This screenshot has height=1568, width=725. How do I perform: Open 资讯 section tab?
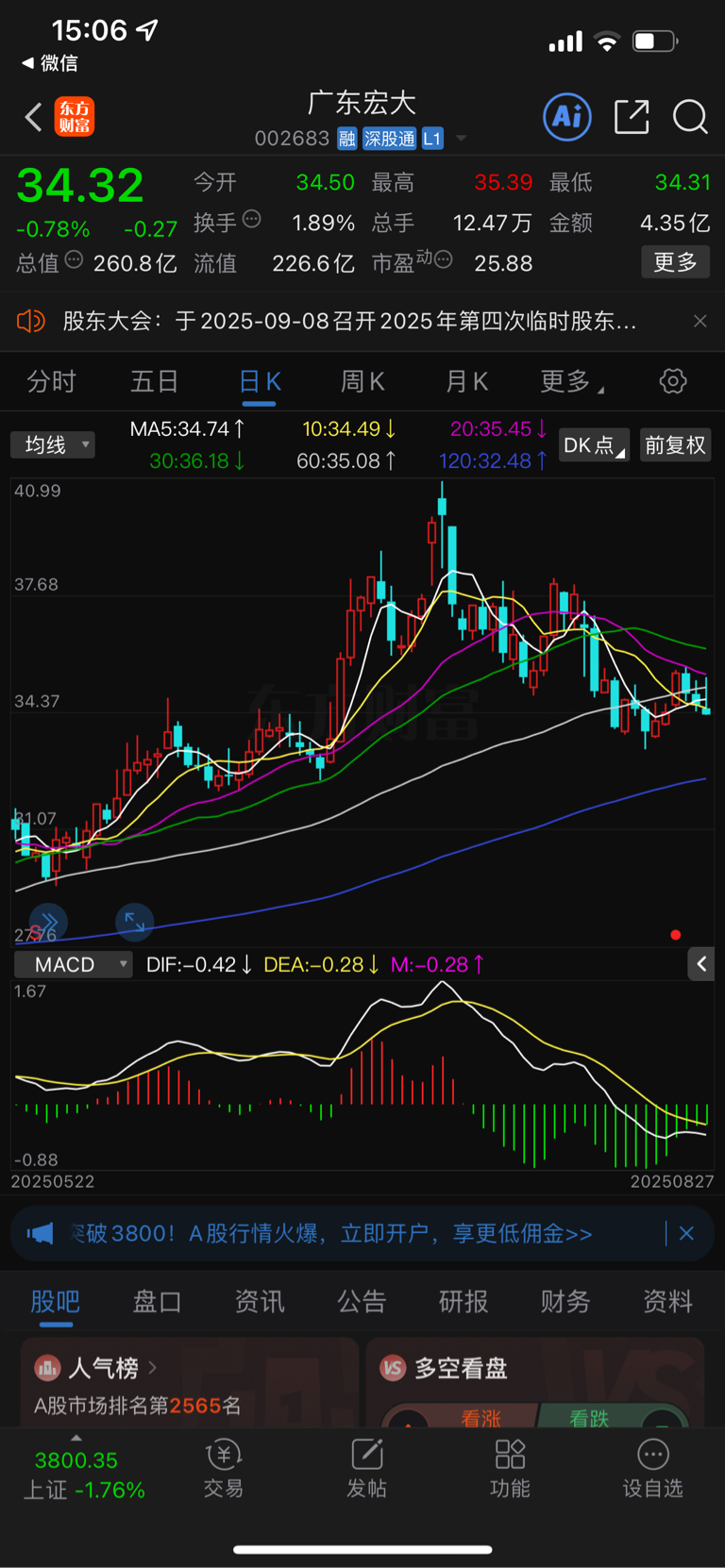tap(260, 1302)
